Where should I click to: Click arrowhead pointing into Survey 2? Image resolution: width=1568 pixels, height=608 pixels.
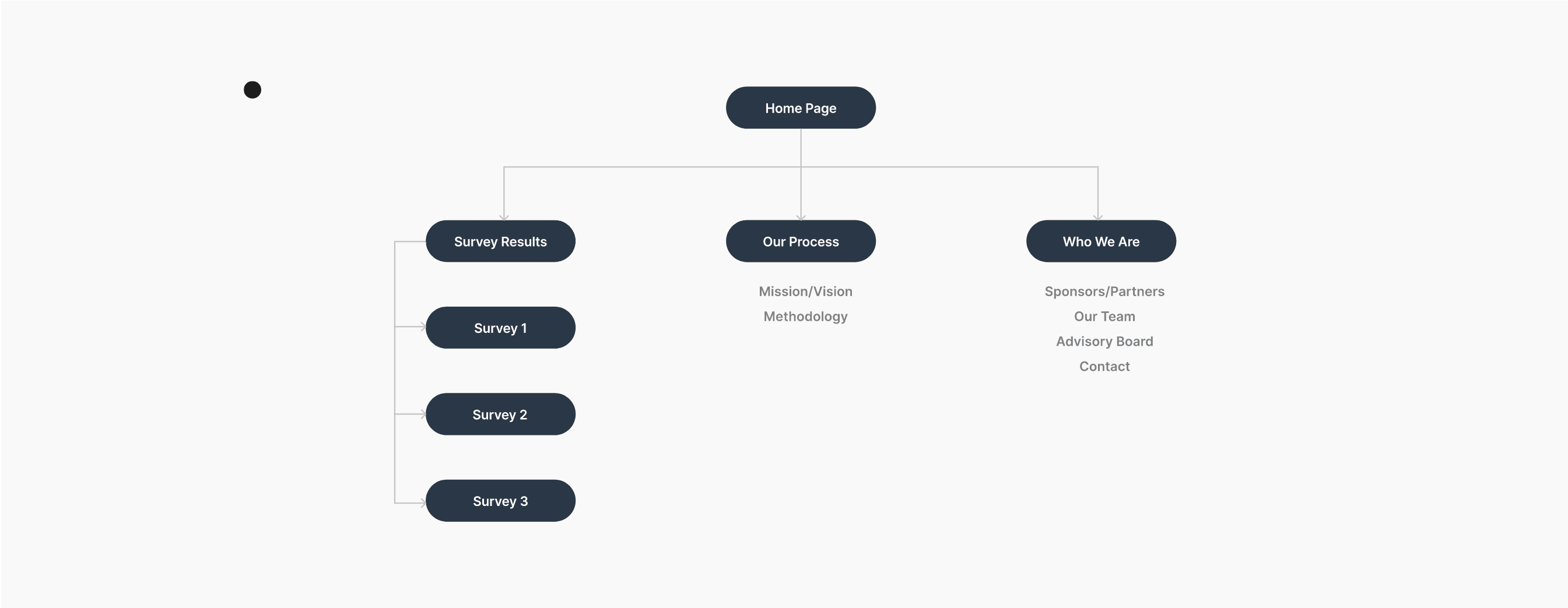coord(423,414)
